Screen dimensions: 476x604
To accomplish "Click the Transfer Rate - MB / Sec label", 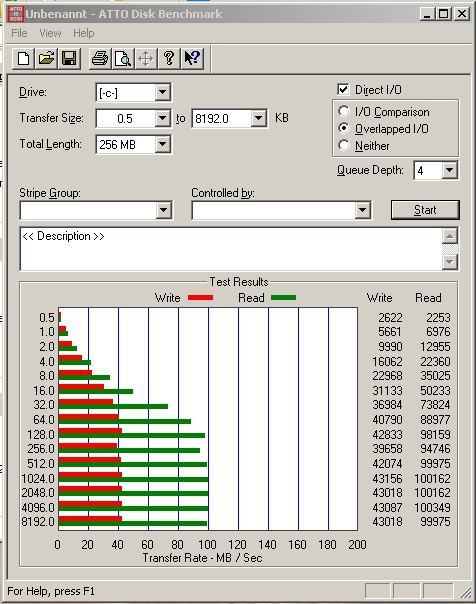I will [x=202, y=558].
